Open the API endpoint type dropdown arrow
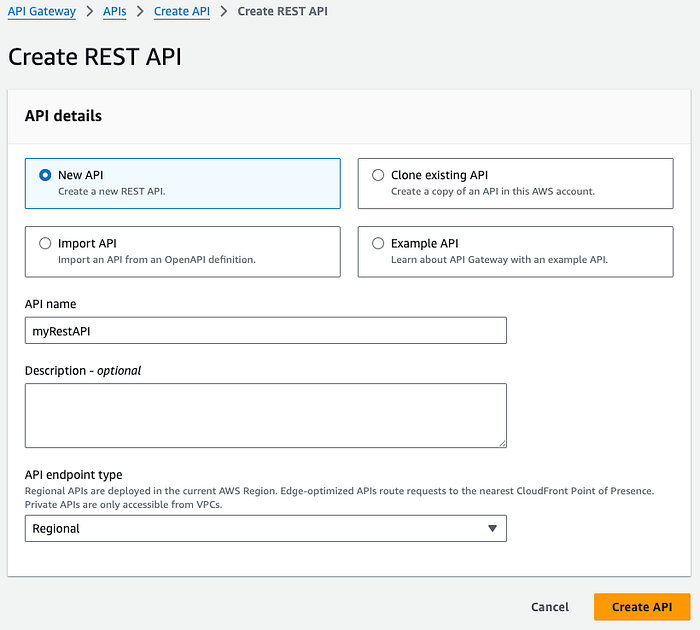 pos(492,529)
